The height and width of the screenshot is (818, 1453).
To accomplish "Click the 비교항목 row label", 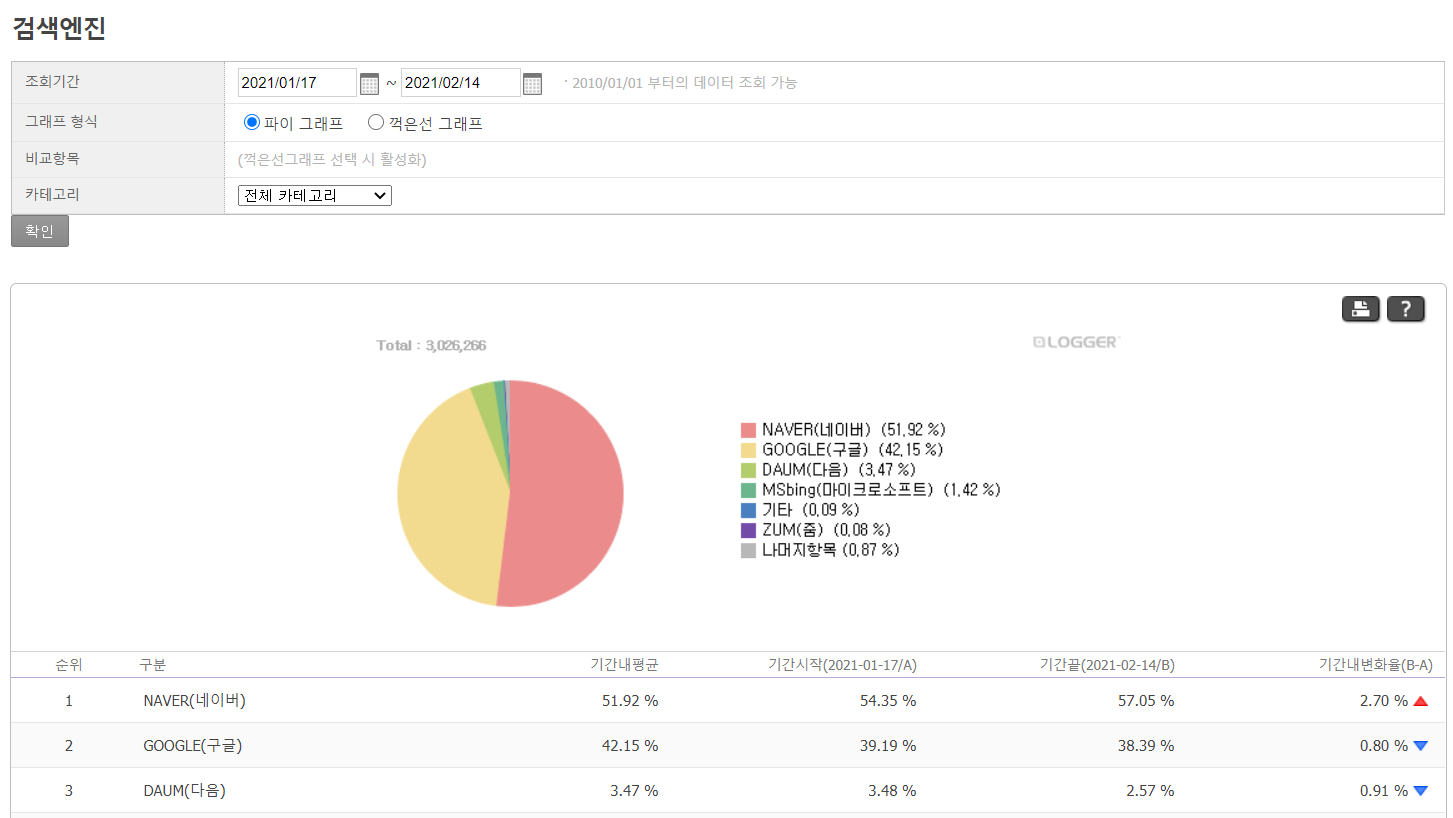I will (x=52, y=159).
